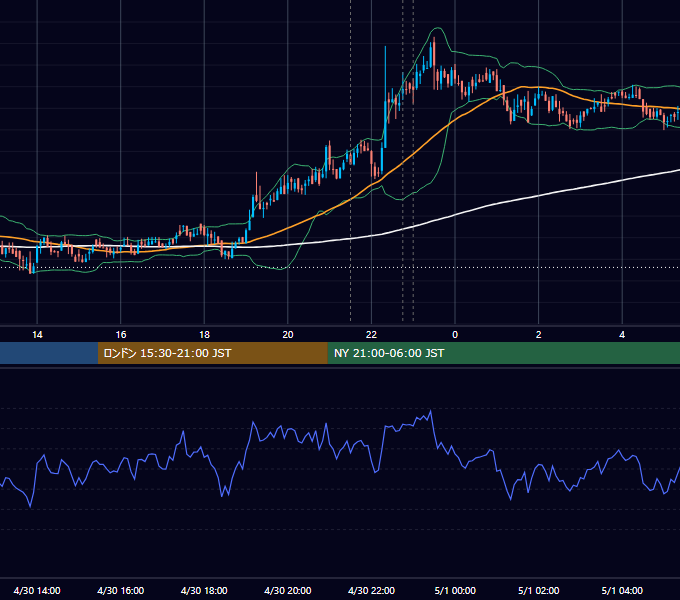The width and height of the screenshot is (680, 600).
Task: Click hour label 2 on price chart axis
Action: [539, 334]
